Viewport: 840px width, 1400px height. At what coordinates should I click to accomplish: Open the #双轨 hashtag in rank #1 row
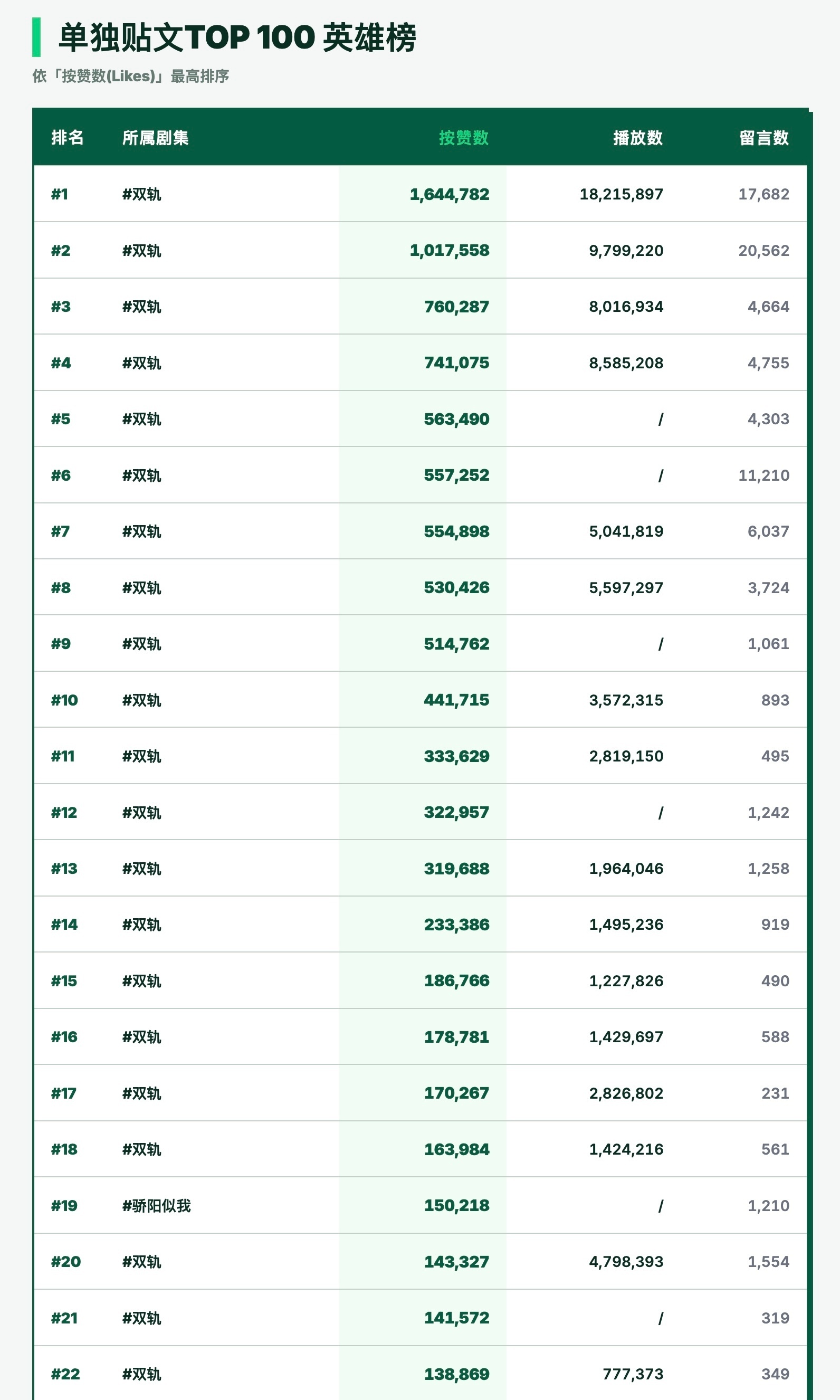(141, 194)
